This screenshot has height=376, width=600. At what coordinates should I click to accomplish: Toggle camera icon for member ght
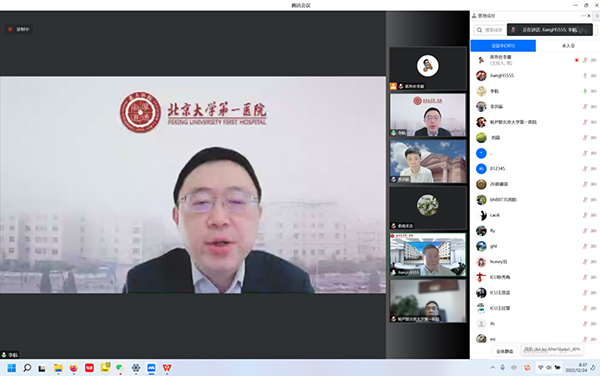point(593,246)
